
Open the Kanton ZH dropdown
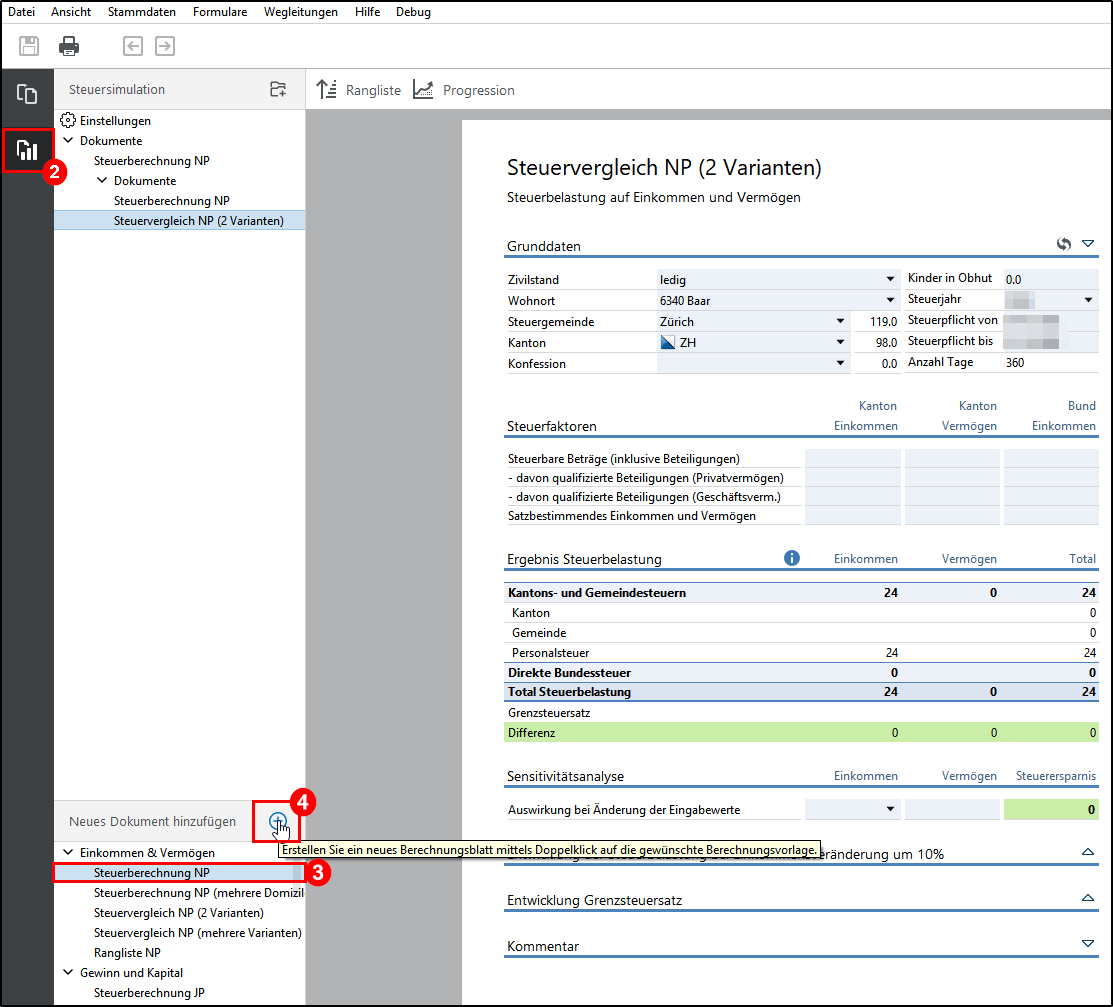click(x=840, y=343)
